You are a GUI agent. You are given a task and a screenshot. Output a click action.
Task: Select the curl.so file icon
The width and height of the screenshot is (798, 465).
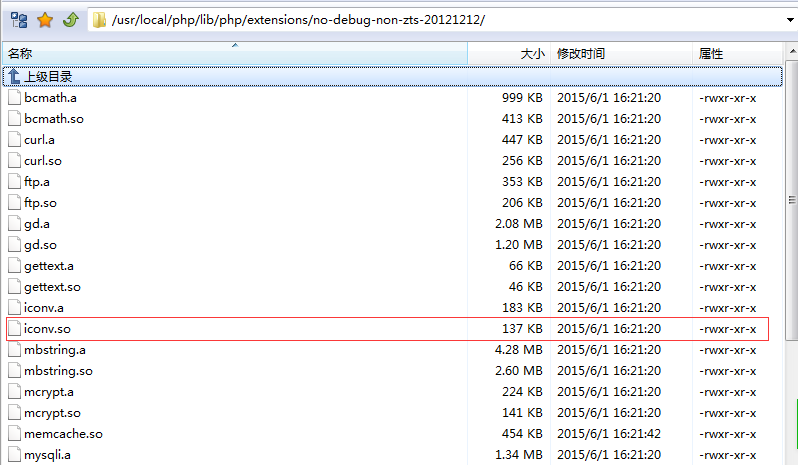coord(14,161)
